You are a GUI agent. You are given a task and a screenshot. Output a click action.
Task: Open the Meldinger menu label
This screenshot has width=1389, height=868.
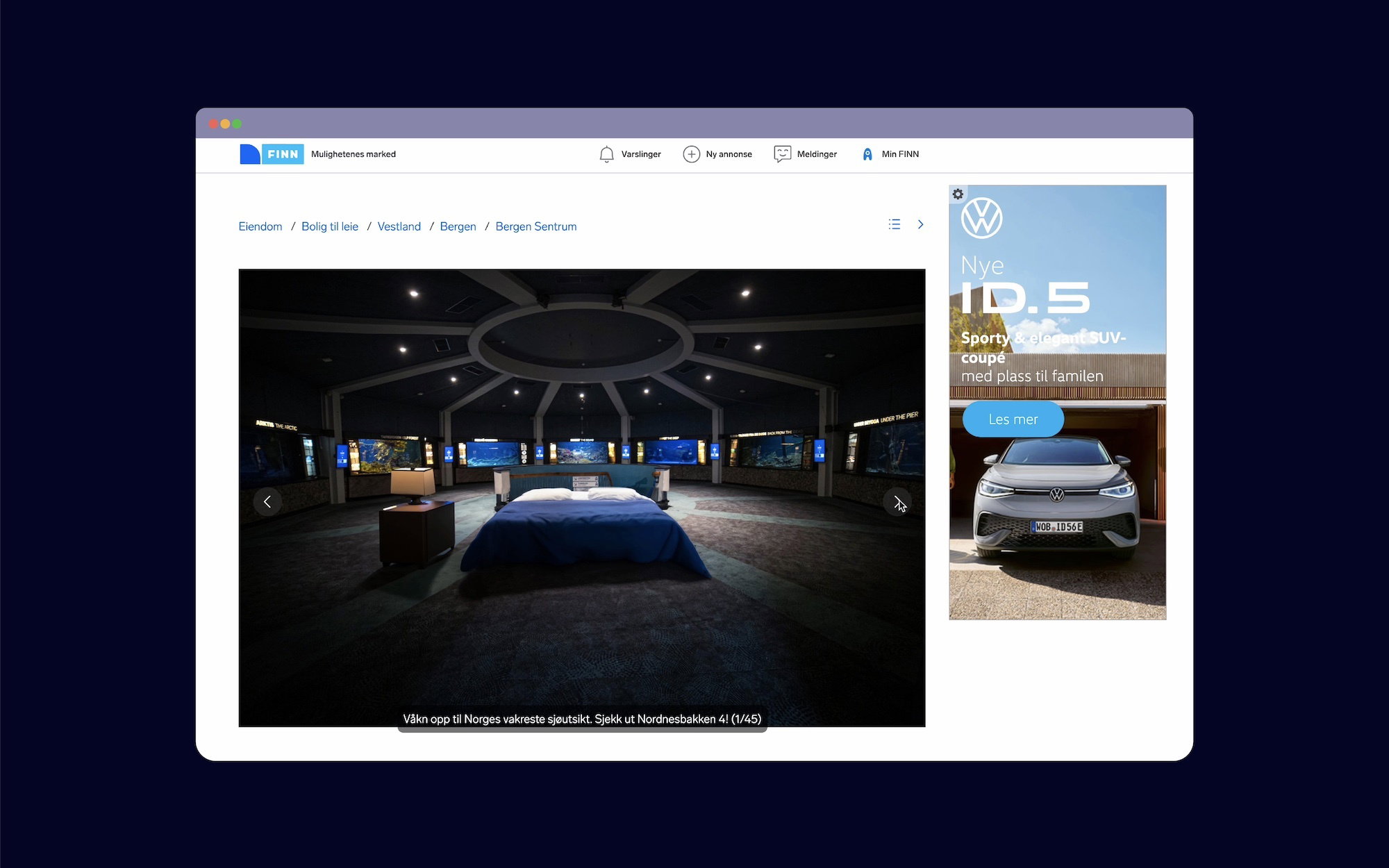(817, 154)
